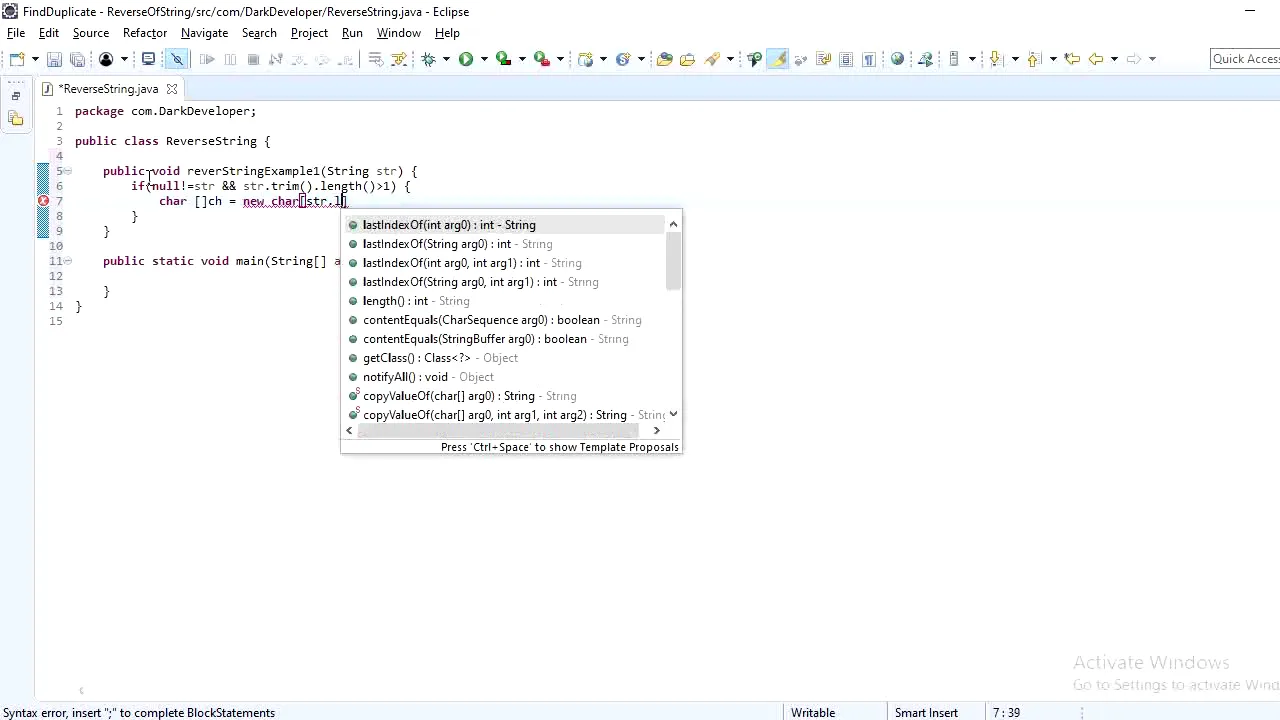The width and height of the screenshot is (1280, 720).
Task: Click the Save All toolbar icon
Action: point(77,59)
